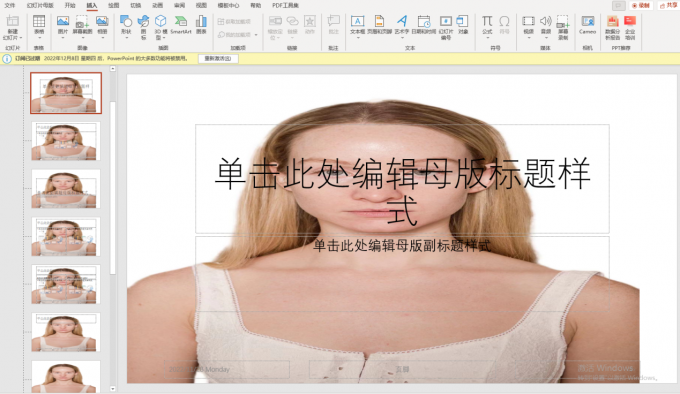680x394 pixels.
Task: Click the thumbnail pane scroll-up arrow
Action: (x=113, y=69)
